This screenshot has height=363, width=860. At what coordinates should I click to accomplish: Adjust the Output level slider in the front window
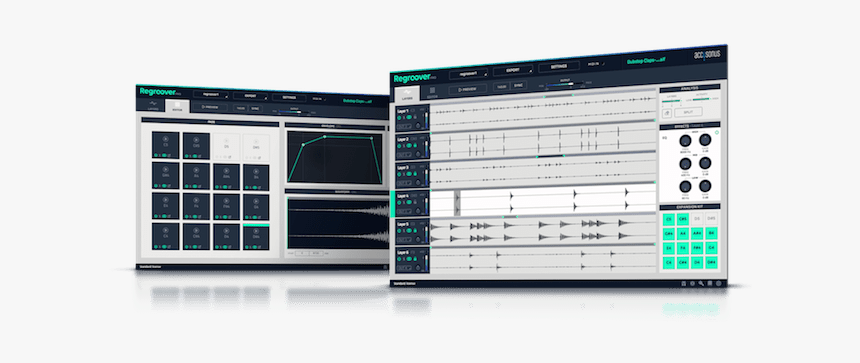pos(564,84)
